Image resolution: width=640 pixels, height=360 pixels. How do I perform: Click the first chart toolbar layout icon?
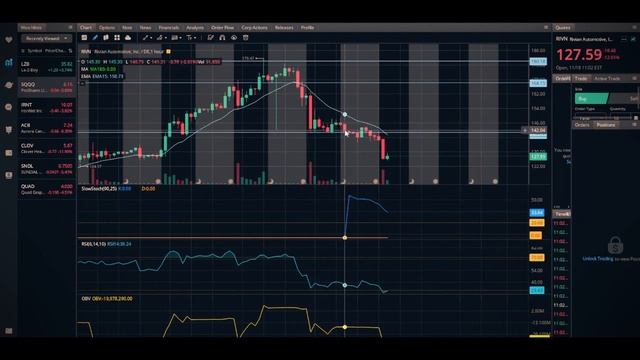84,38
